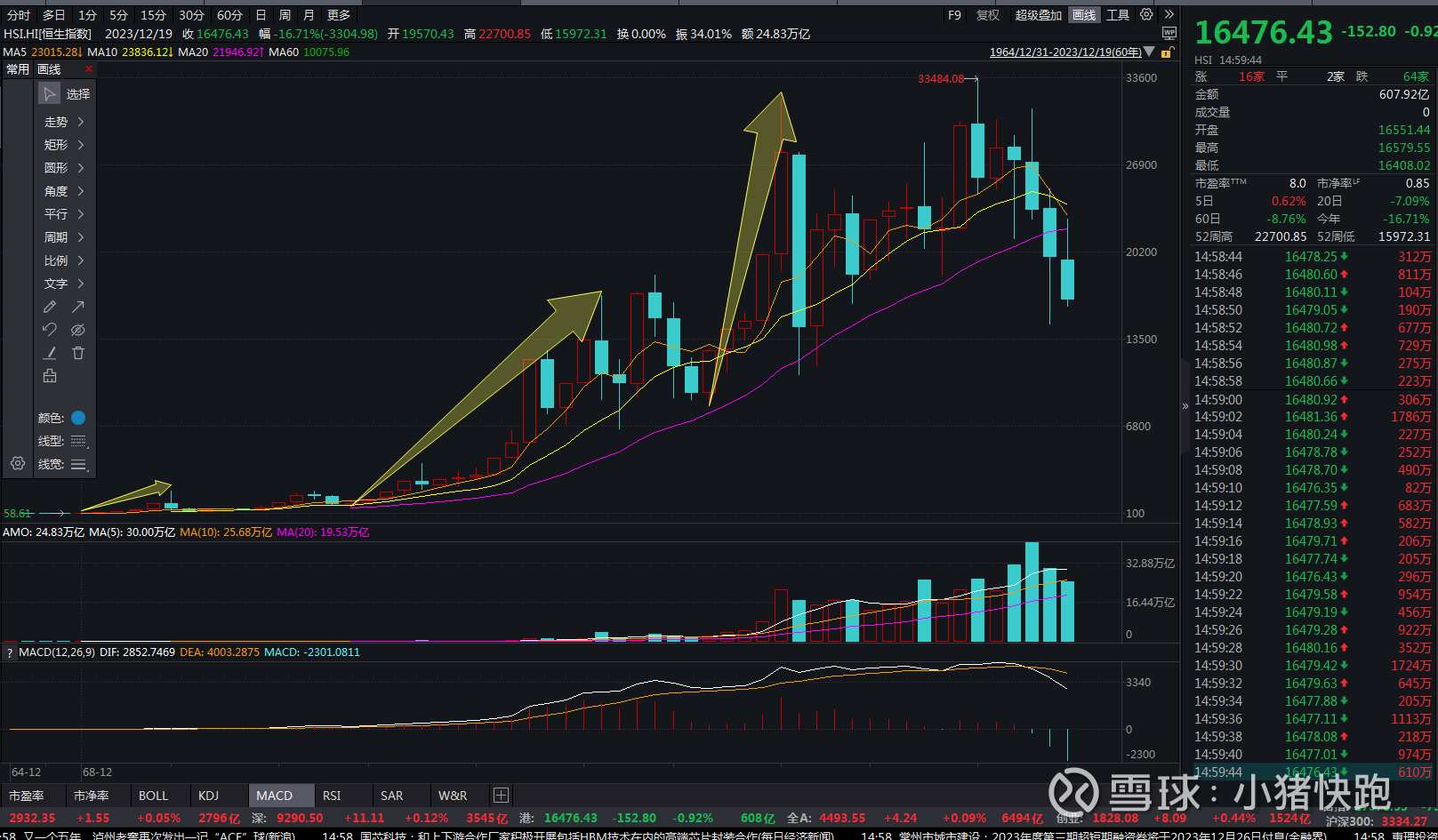Select the 60分 period
This screenshot has height=840, width=1438.
(x=229, y=15)
